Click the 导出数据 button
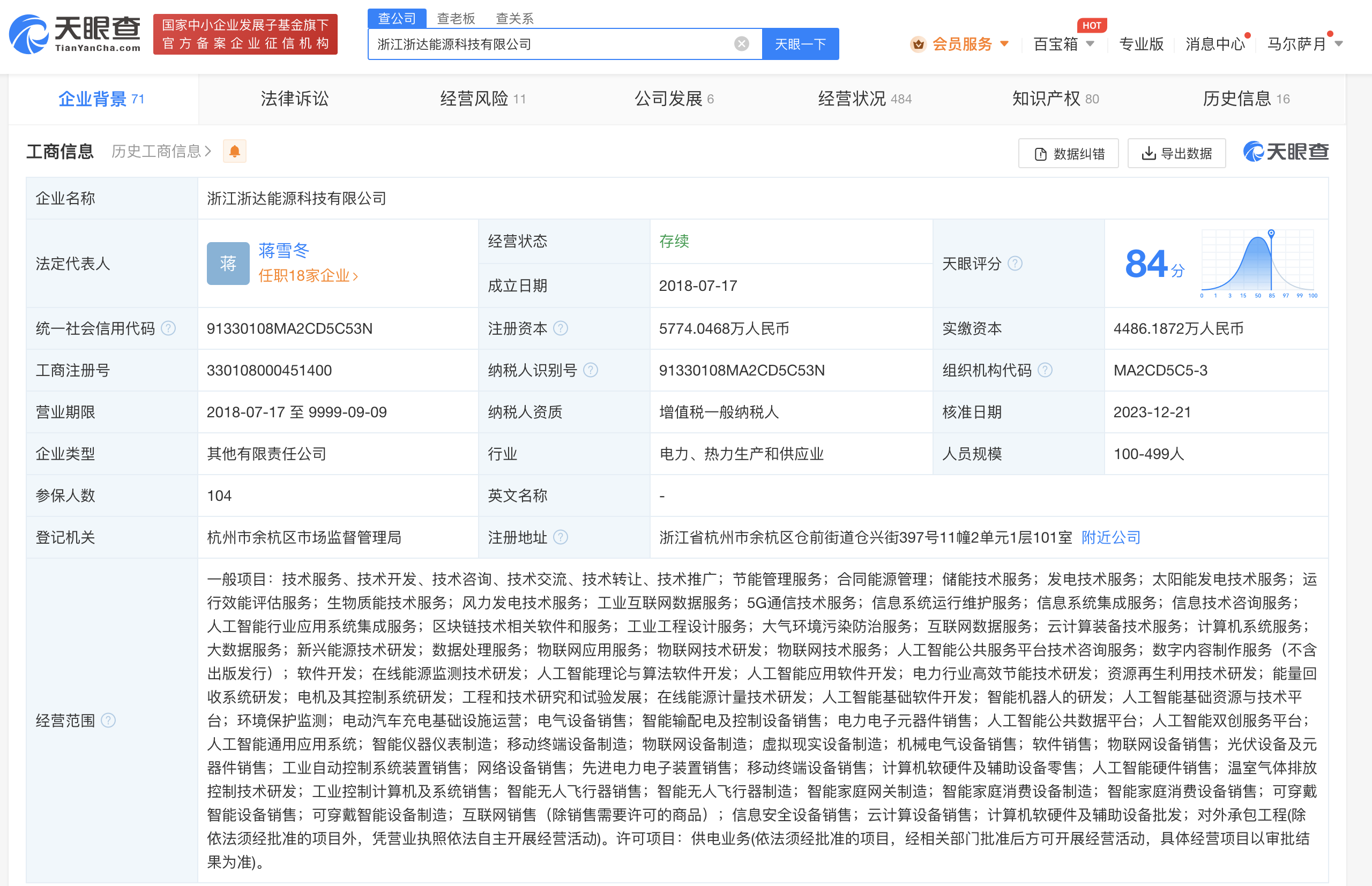Viewport: 1372px width, 886px height. (1176, 153)
